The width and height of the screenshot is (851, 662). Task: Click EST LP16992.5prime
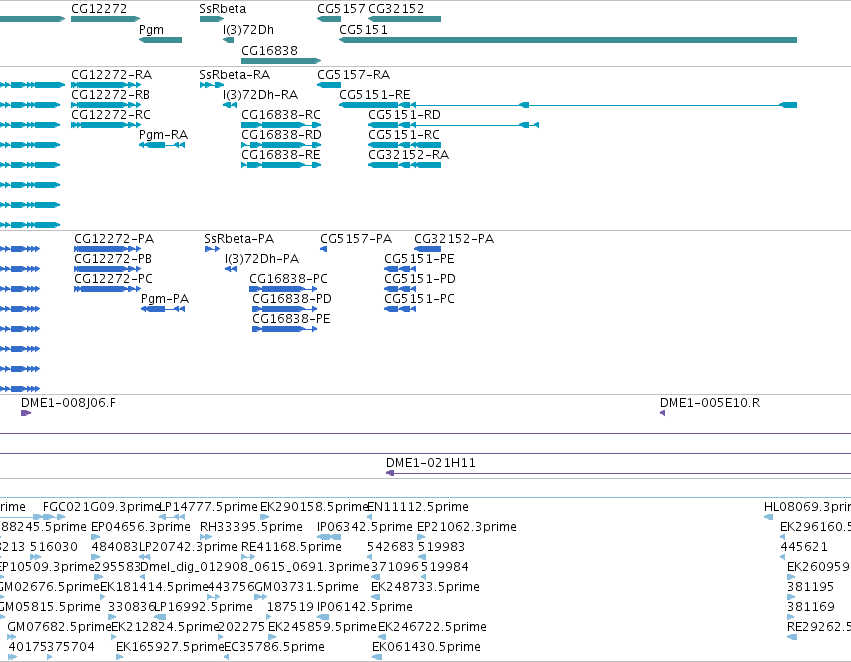pos(160,618)
